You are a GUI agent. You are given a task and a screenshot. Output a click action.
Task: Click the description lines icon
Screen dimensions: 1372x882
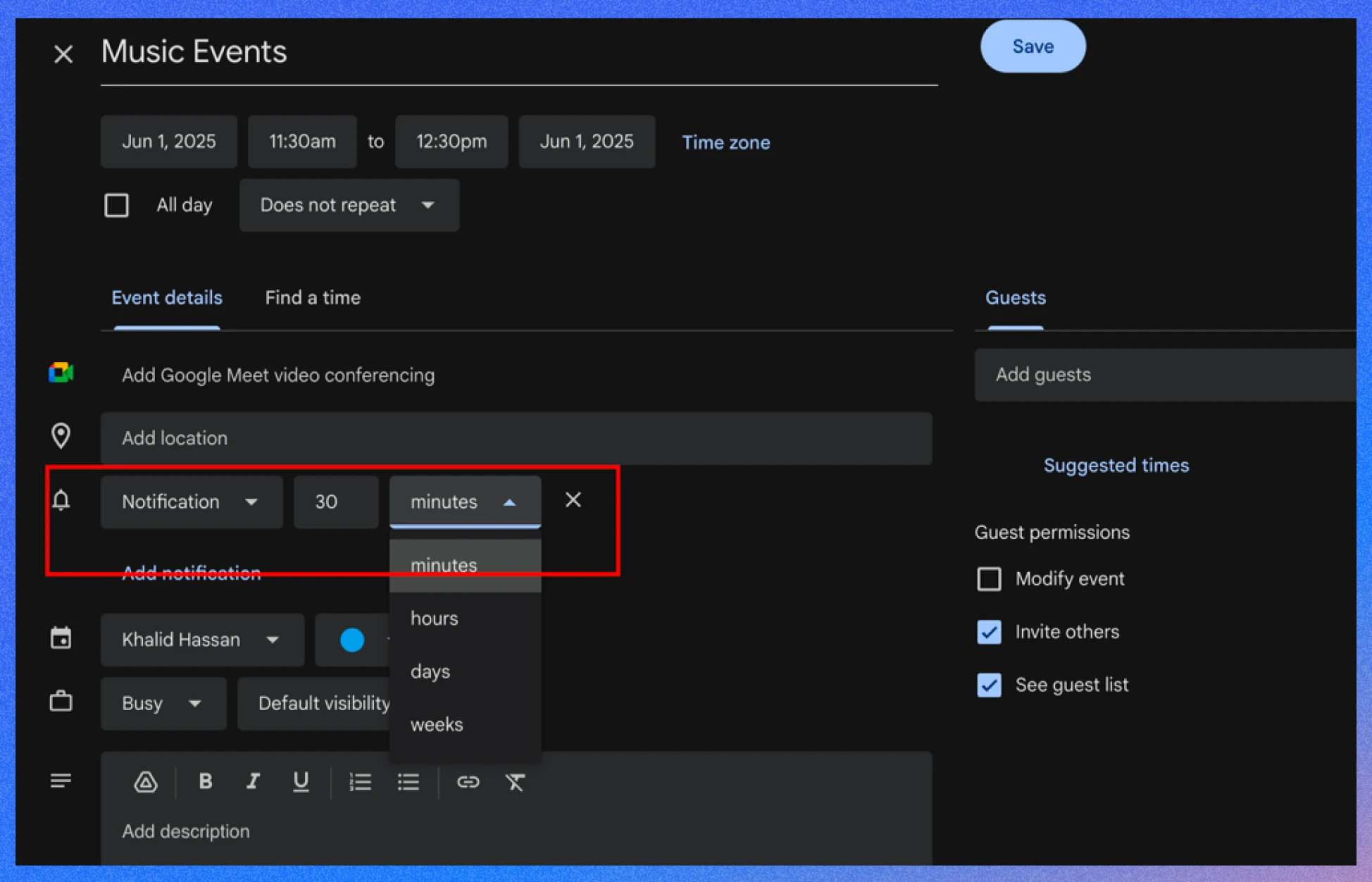61,781
